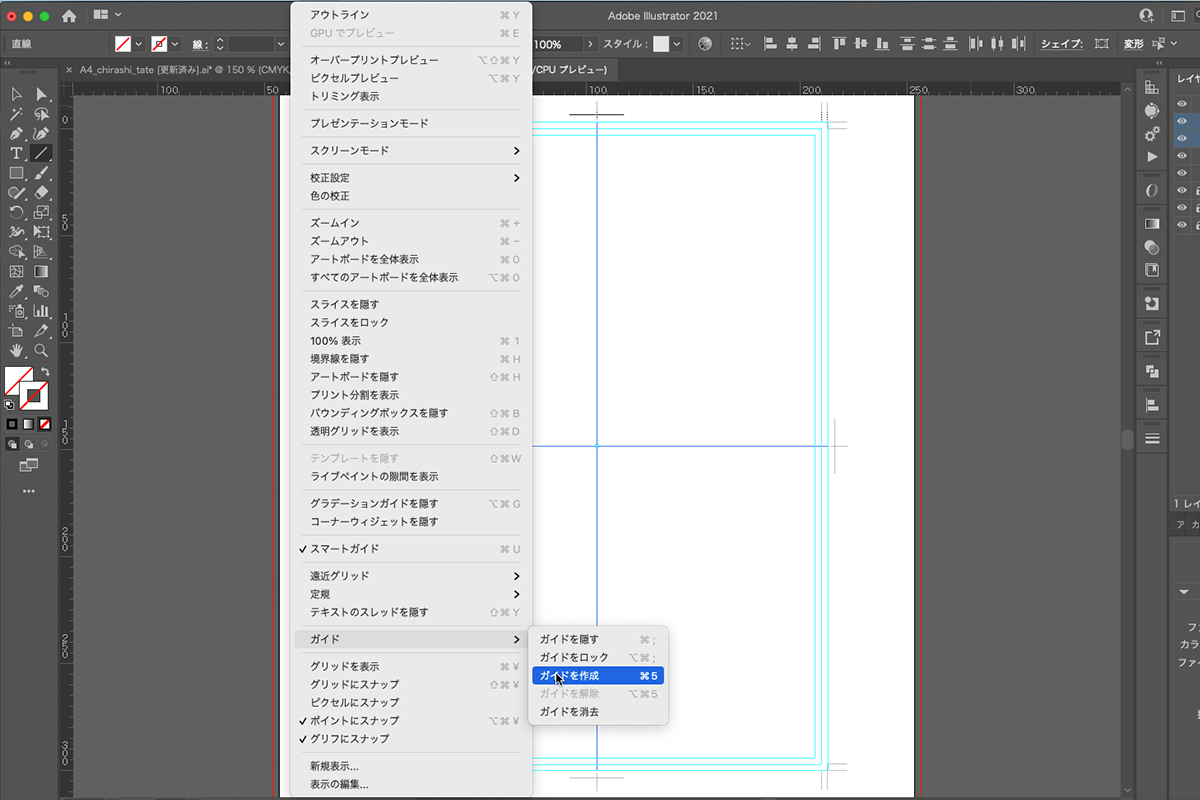1200x800 pixels.
Task: Choose the Eyedropper tool
Action: (16, 291)
